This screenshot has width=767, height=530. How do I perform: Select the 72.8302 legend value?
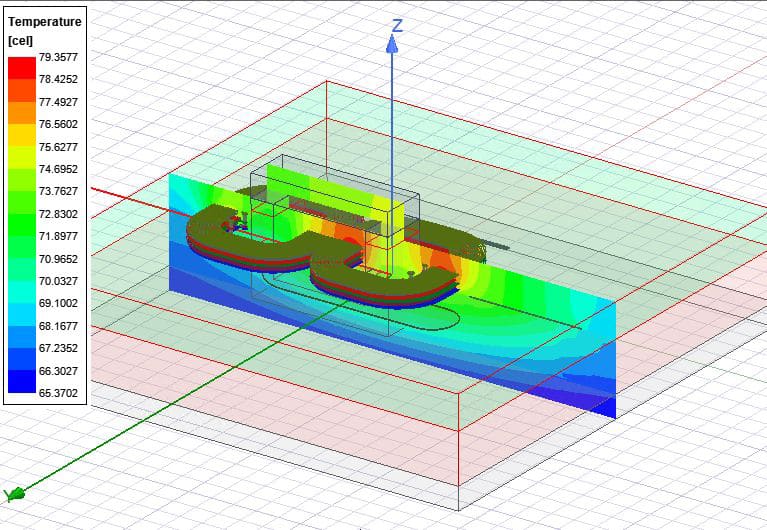58,214
